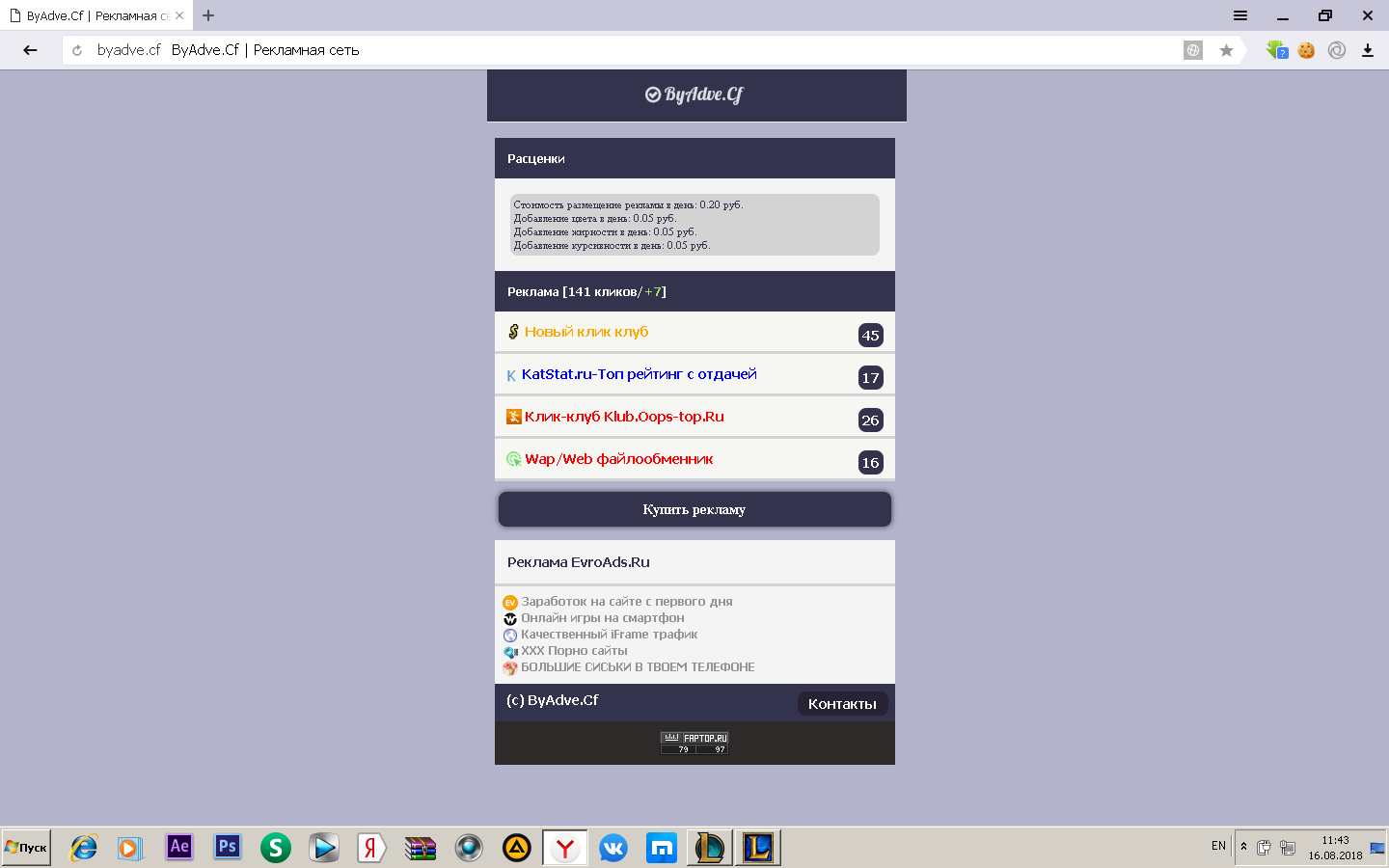Launch Photoshop from the taskbar

coord(228,847)
